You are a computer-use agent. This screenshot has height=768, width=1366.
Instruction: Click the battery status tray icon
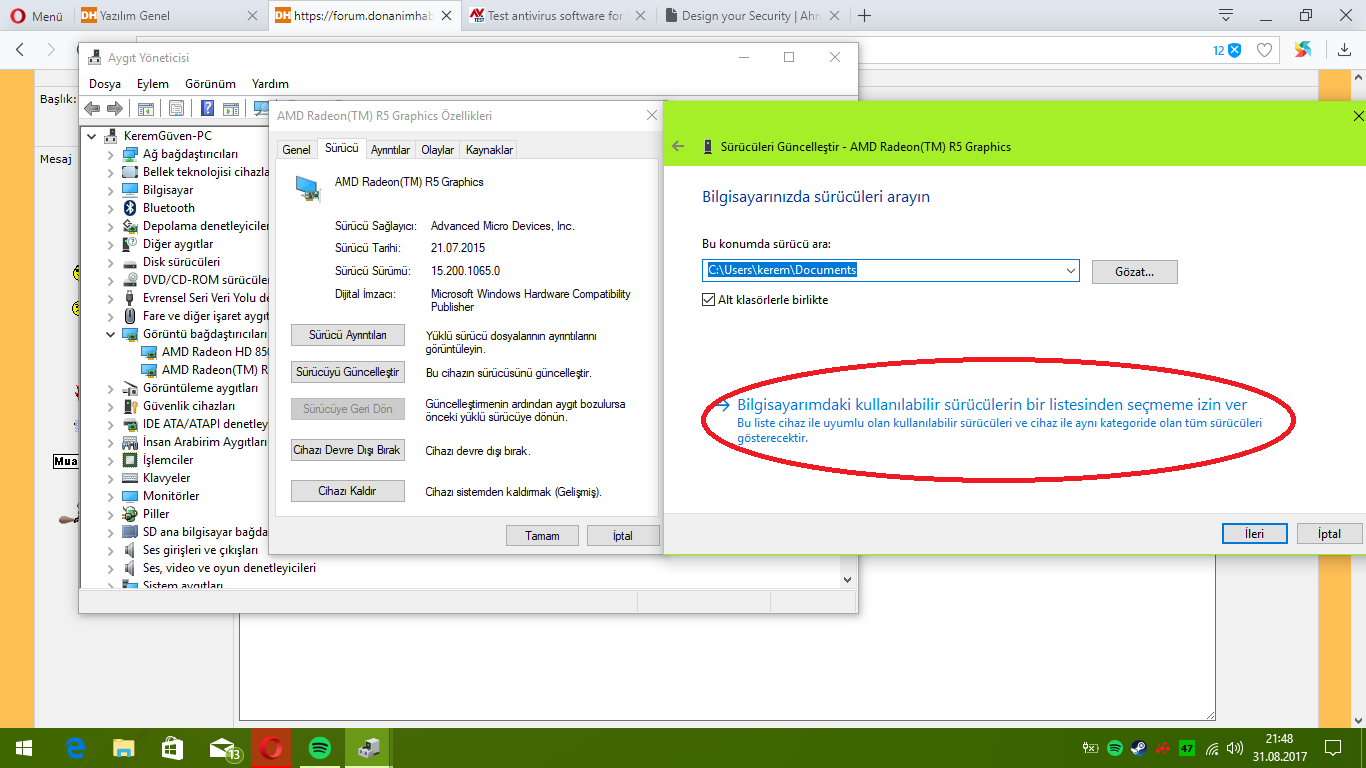tap(1091, 748)
